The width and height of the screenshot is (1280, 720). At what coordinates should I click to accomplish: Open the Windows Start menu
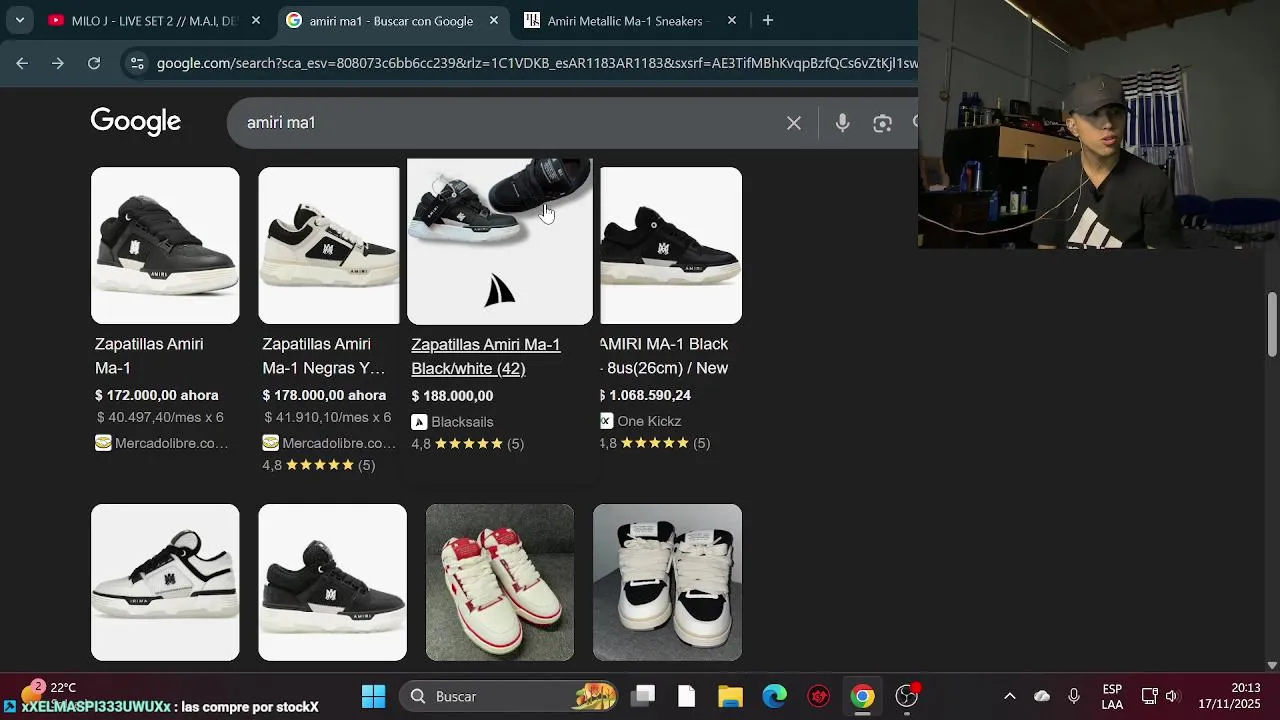[x=373, y=696]
